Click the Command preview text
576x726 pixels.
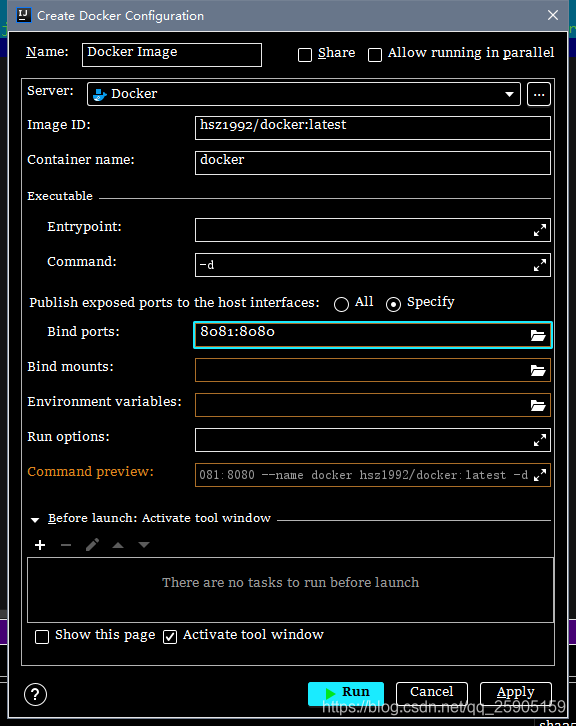363,475
